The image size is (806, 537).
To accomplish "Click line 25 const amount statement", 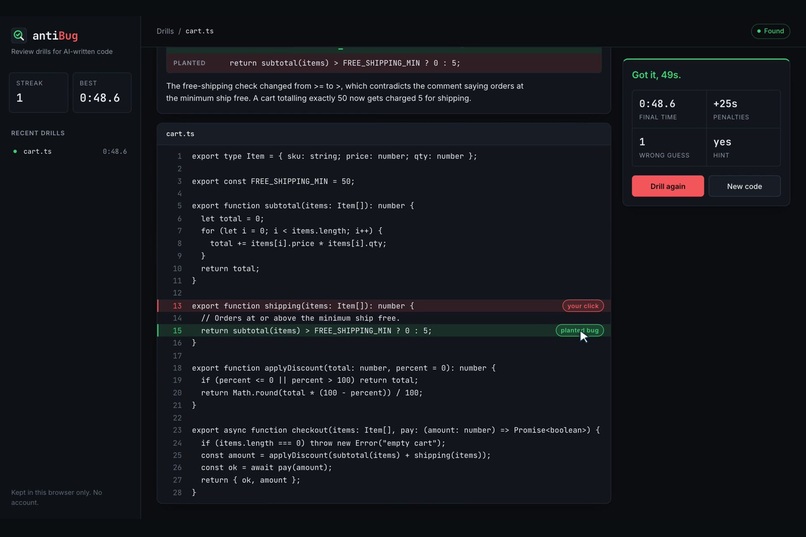I will [x=345, y=455].
